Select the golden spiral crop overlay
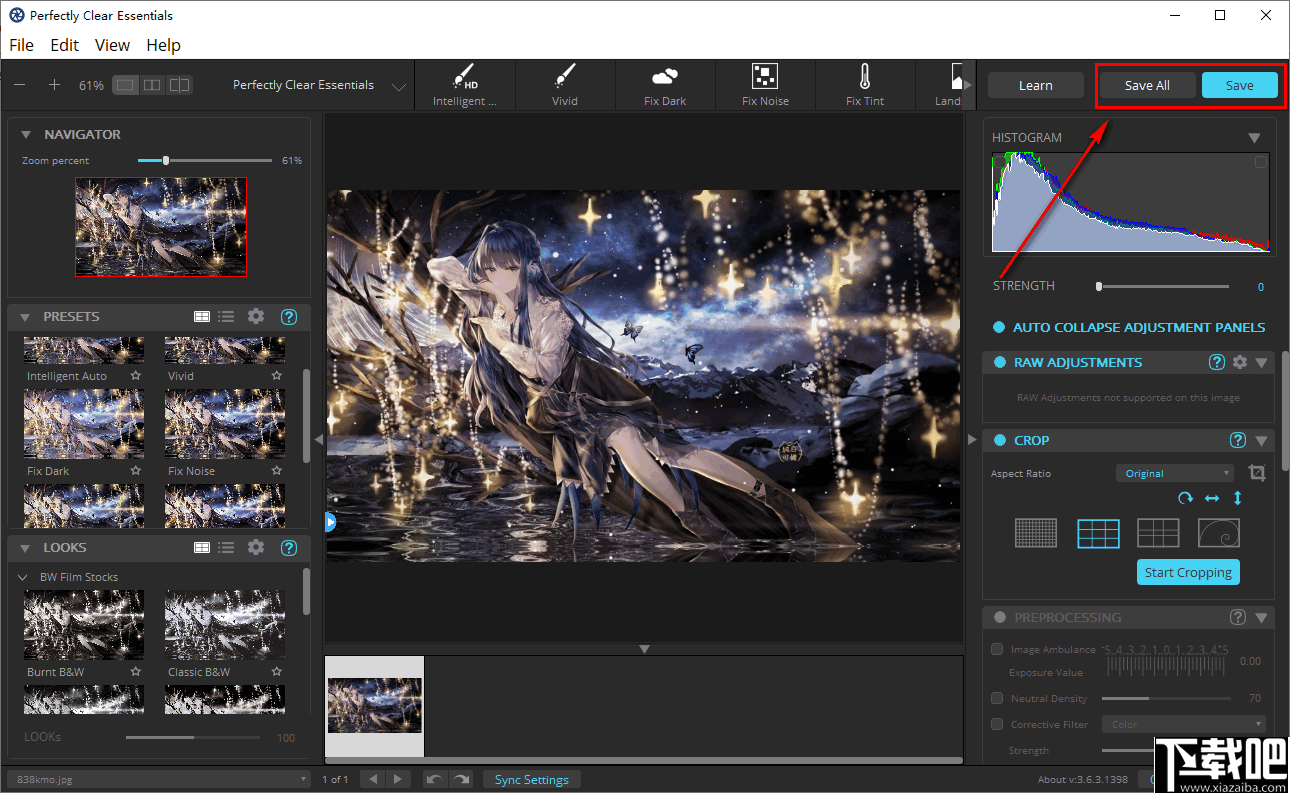The image size is (1290, 793). (x=1220, y=533)
